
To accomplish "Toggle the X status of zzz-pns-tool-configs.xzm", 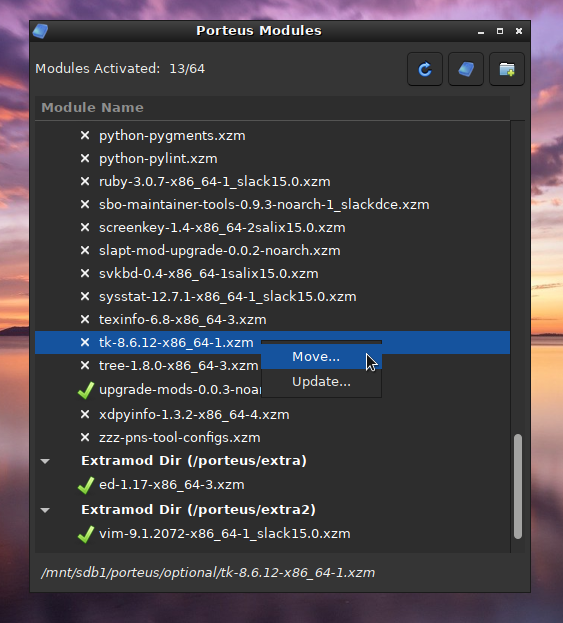I will point(85,437).
